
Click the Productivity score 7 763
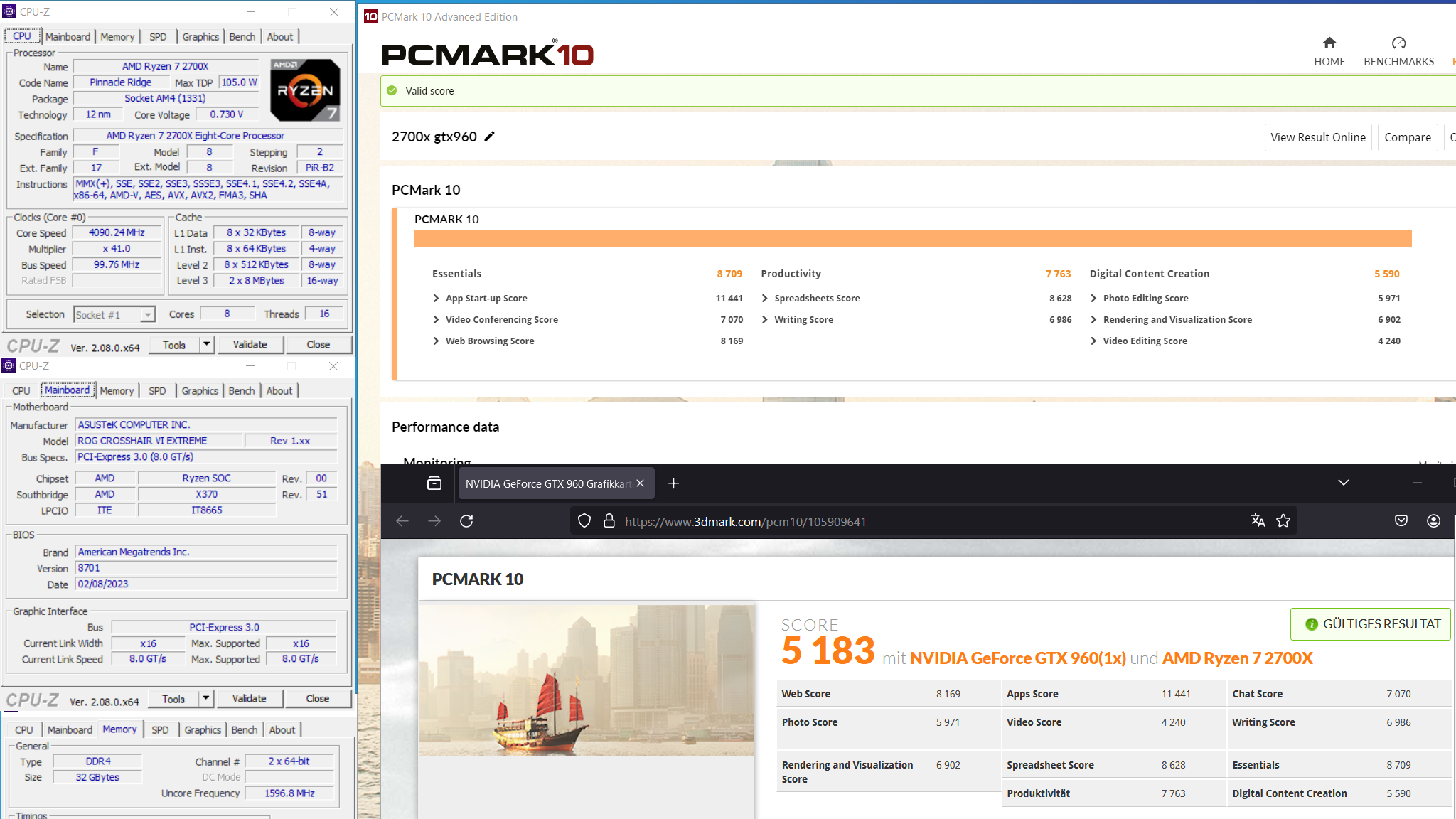tap(1058, 274)
